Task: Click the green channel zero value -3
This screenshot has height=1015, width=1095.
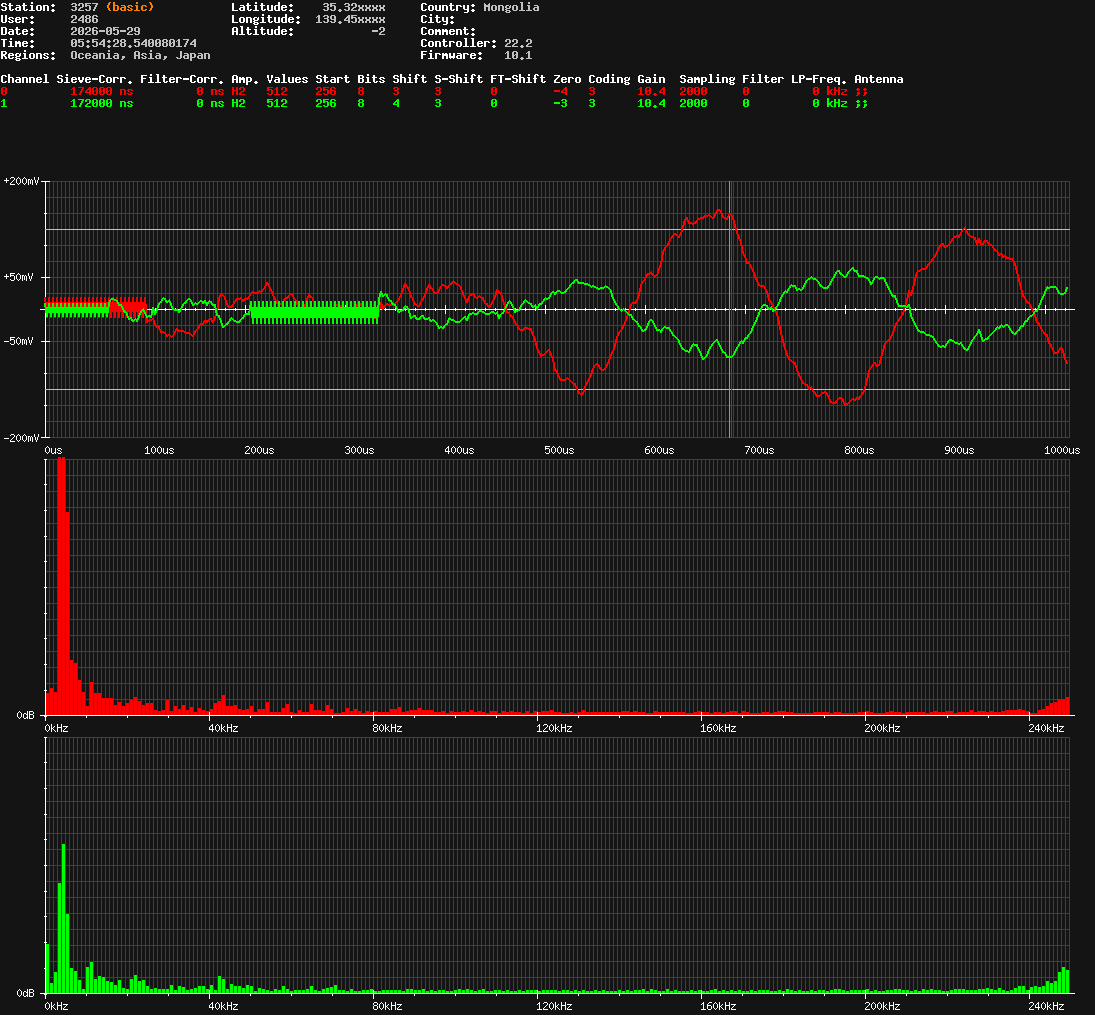Action: (x=560, y=103)
